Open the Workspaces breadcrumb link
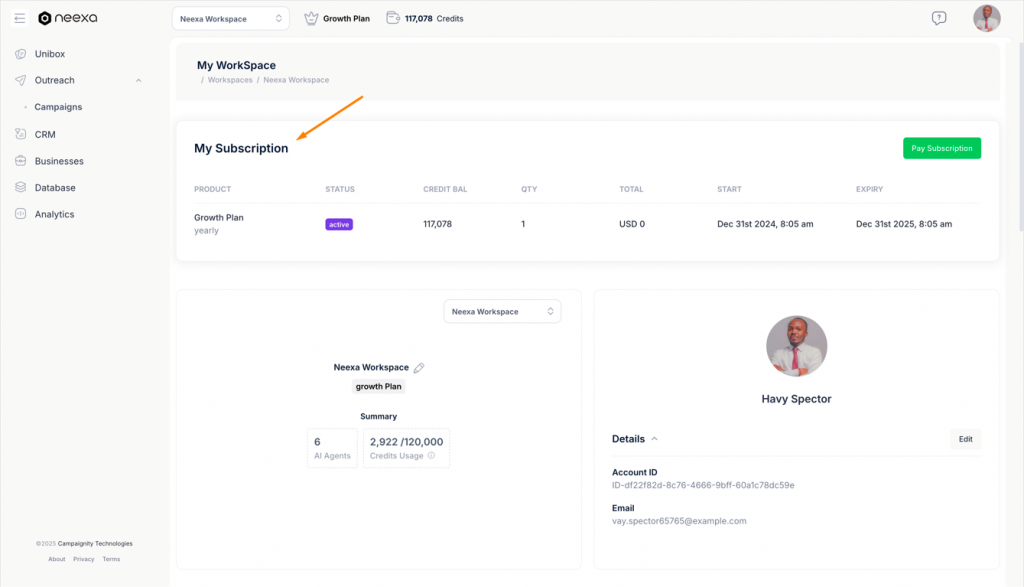The image size is (1024, 587). coord(230,79)
